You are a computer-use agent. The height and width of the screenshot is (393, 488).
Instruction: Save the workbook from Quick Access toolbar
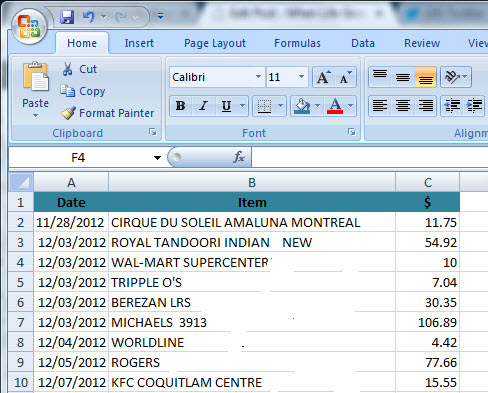[67, 17]
